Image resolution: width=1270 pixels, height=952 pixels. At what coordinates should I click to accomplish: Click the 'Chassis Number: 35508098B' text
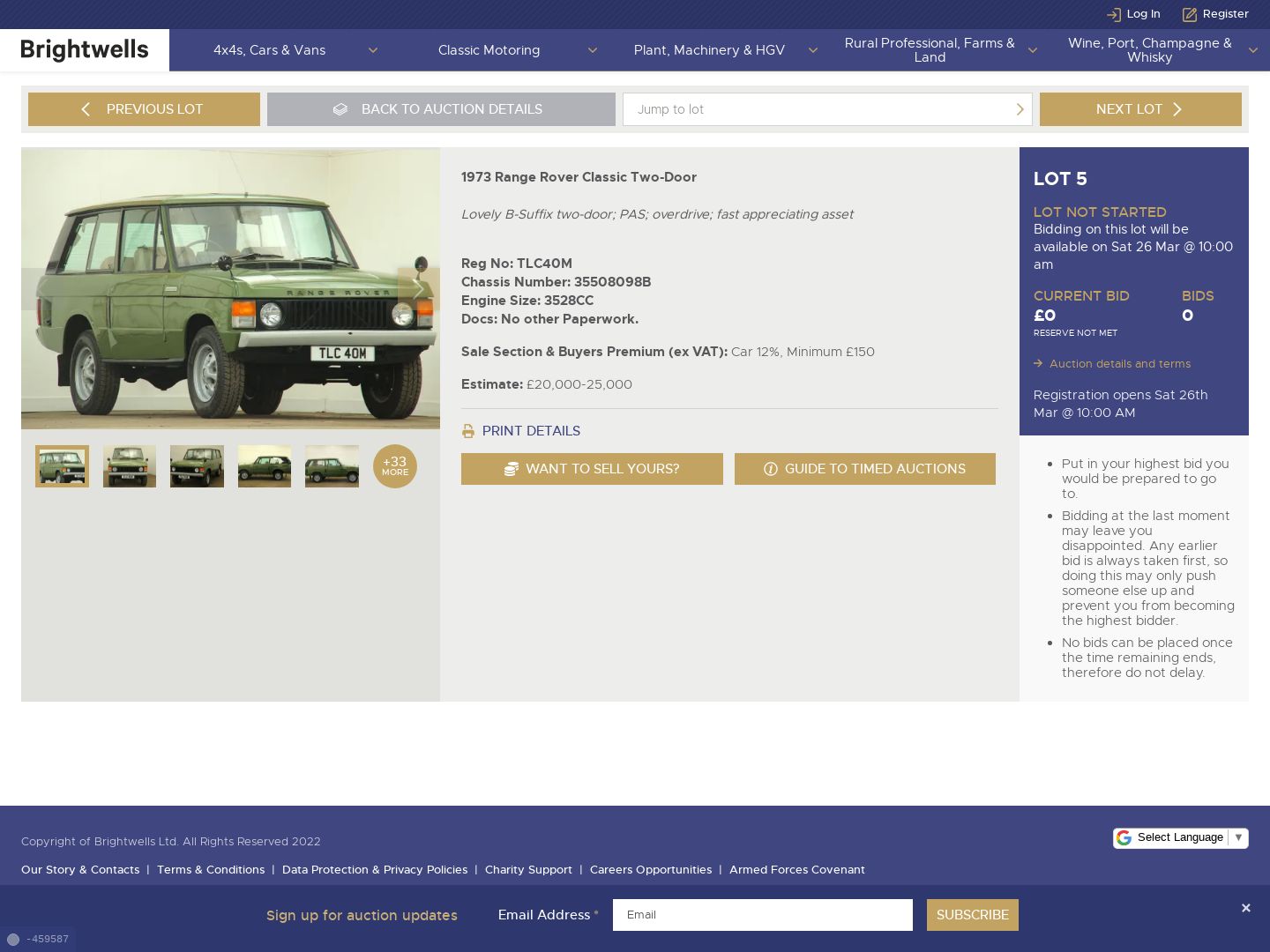coord(556,282)
